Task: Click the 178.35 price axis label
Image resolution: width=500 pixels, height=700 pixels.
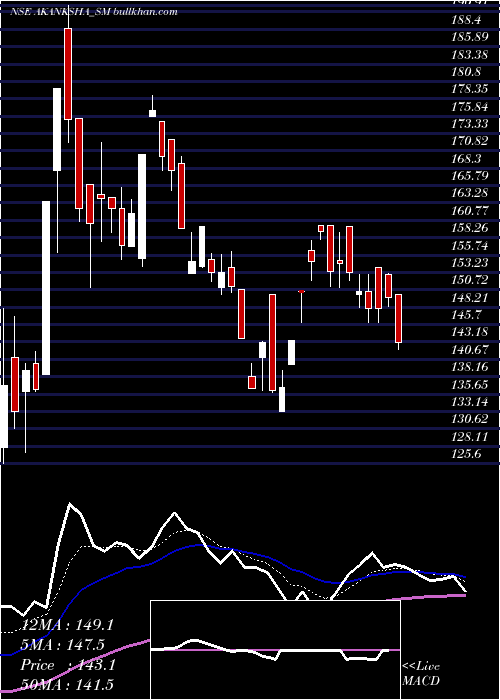Action: point(469,90)
